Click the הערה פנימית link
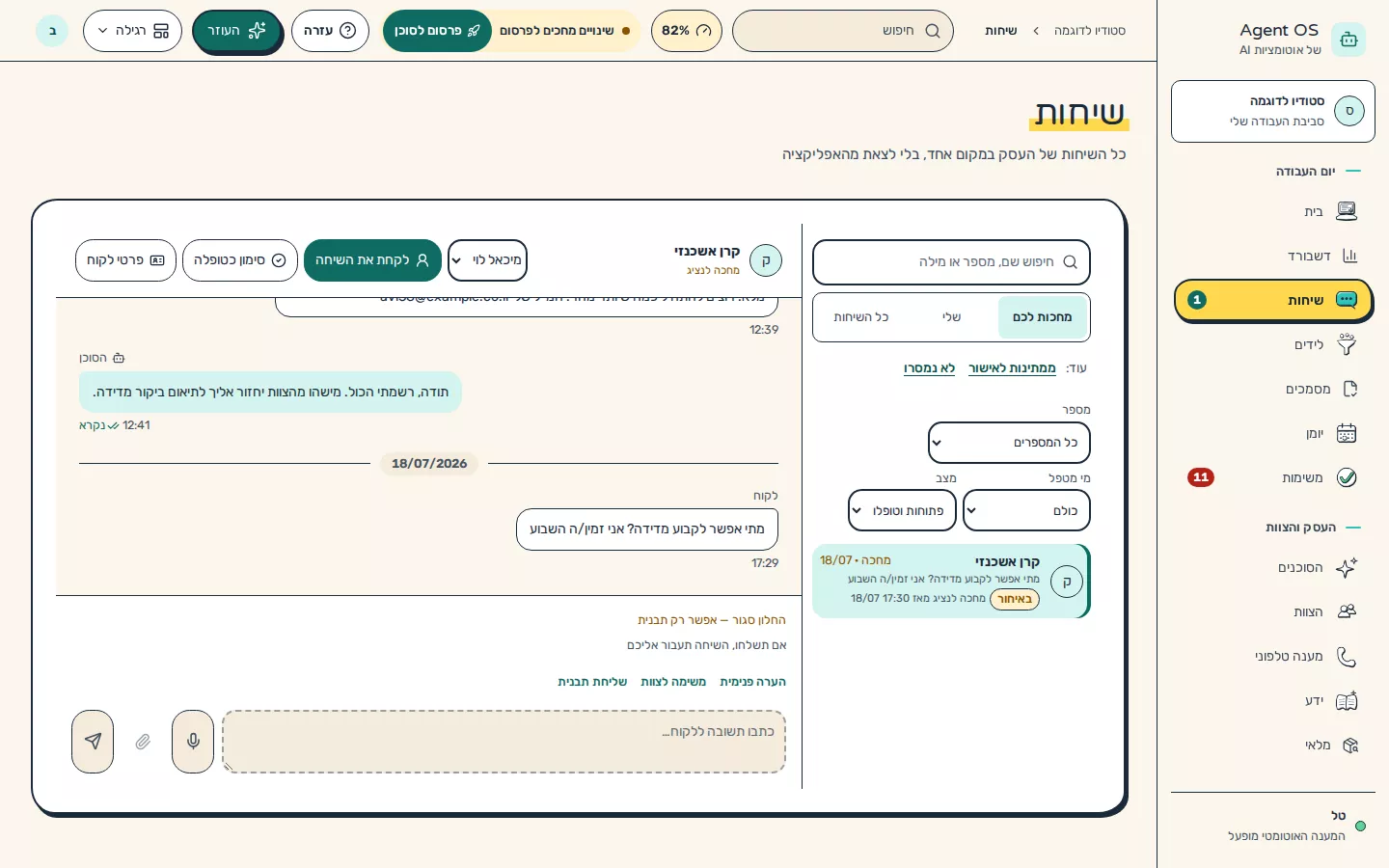Image resolution: width=1389 pixels, height=868 pixels. (752, 682)
